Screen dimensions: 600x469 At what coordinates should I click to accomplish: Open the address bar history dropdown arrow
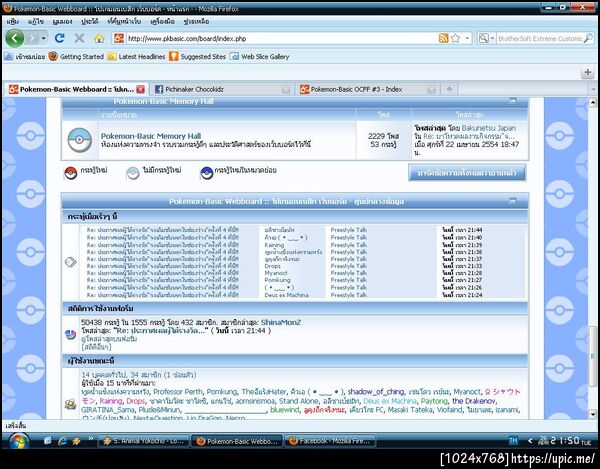tap(467, 38)
